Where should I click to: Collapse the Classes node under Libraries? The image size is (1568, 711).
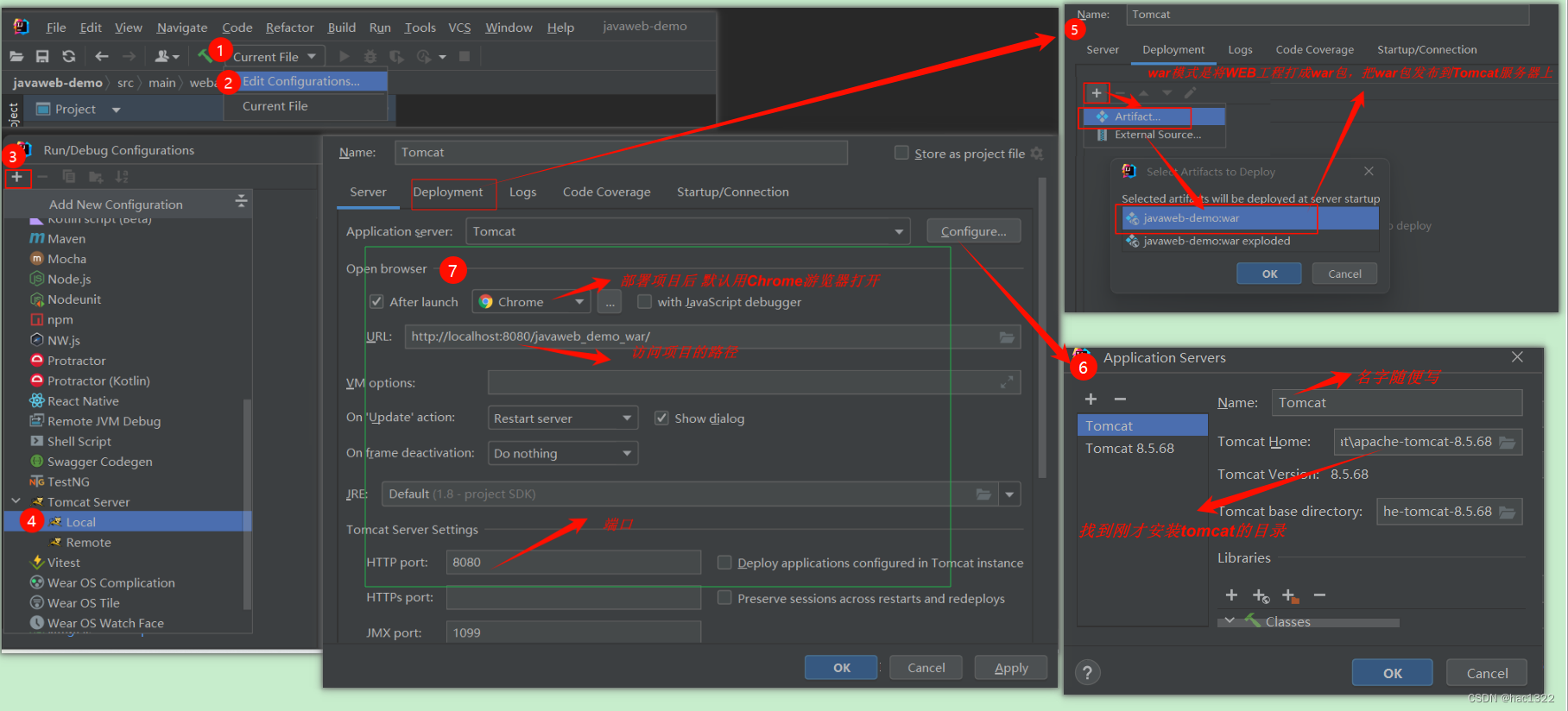1230,621
